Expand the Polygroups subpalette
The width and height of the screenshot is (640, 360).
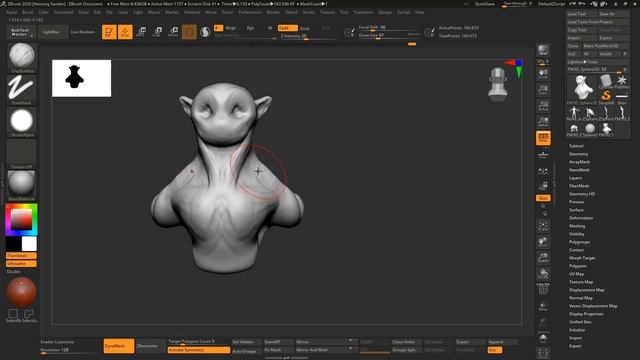pos(580,242)
